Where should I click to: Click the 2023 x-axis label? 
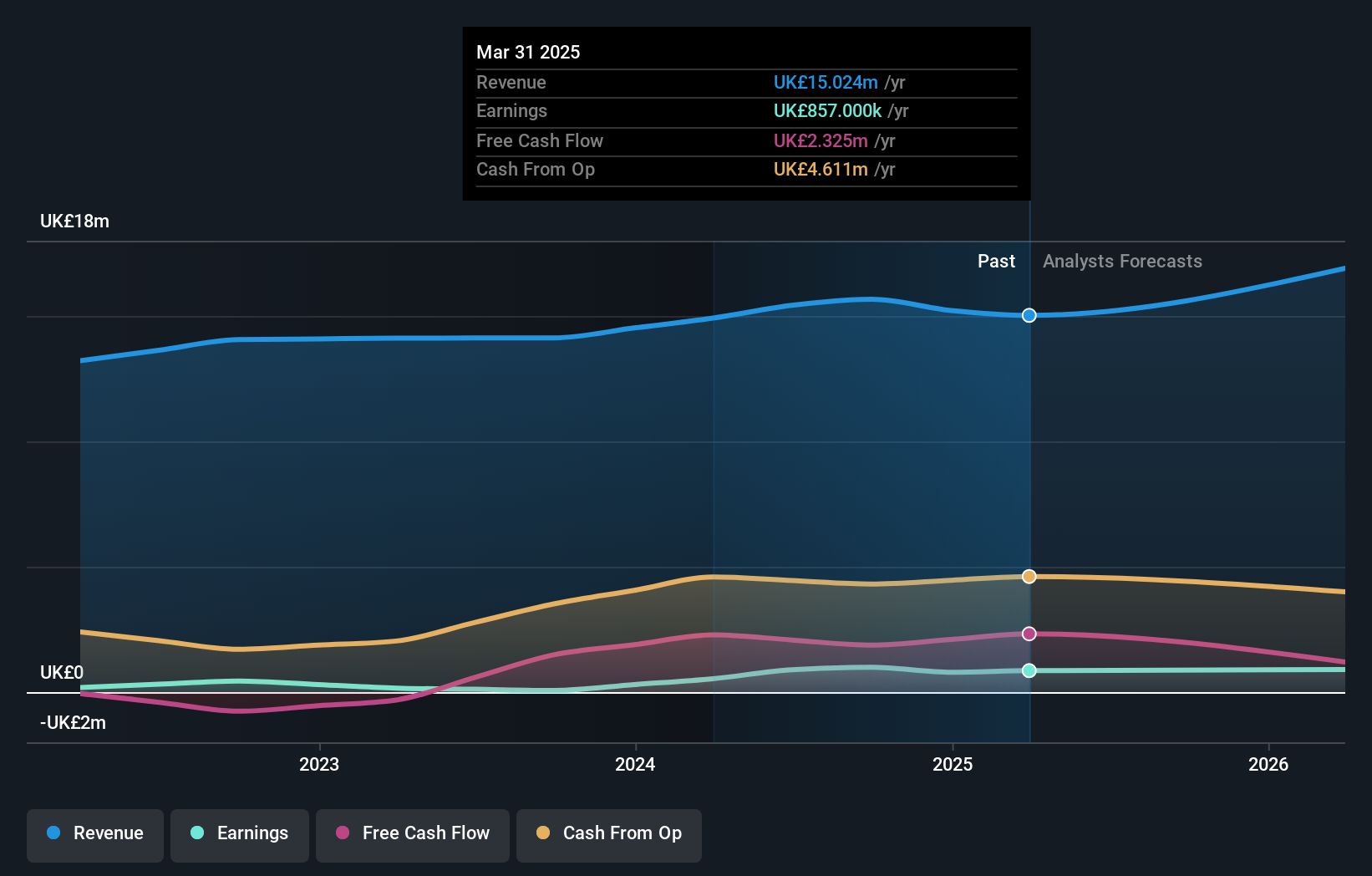click(319, 764)
